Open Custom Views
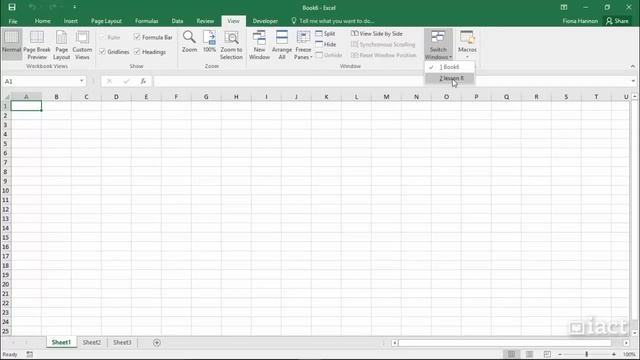The image size is (640, 360). pos(82,44)
